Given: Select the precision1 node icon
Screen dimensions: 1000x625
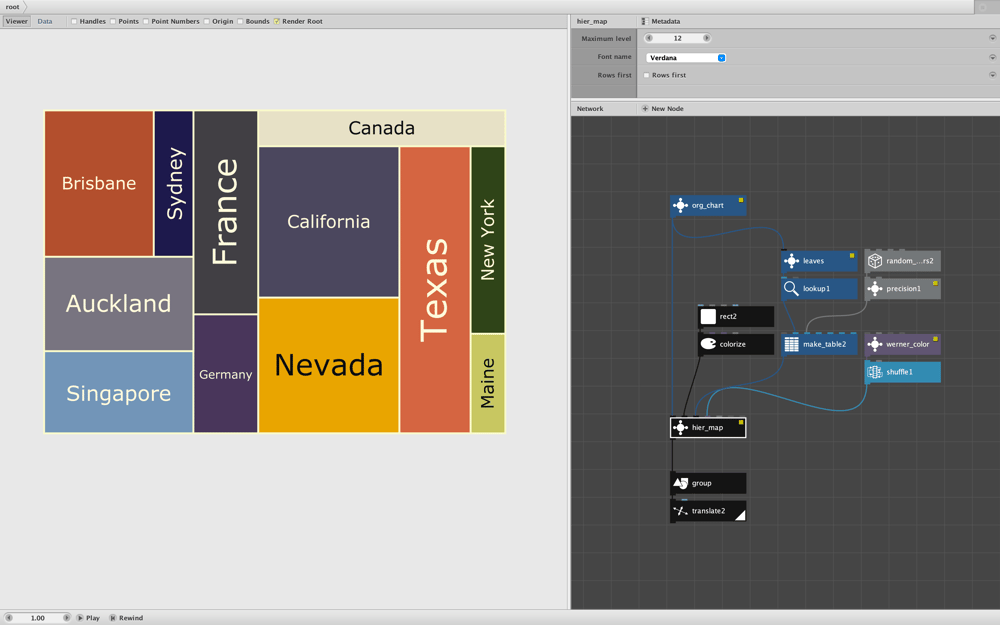Looking at the screenshot, I should [875, 288].
